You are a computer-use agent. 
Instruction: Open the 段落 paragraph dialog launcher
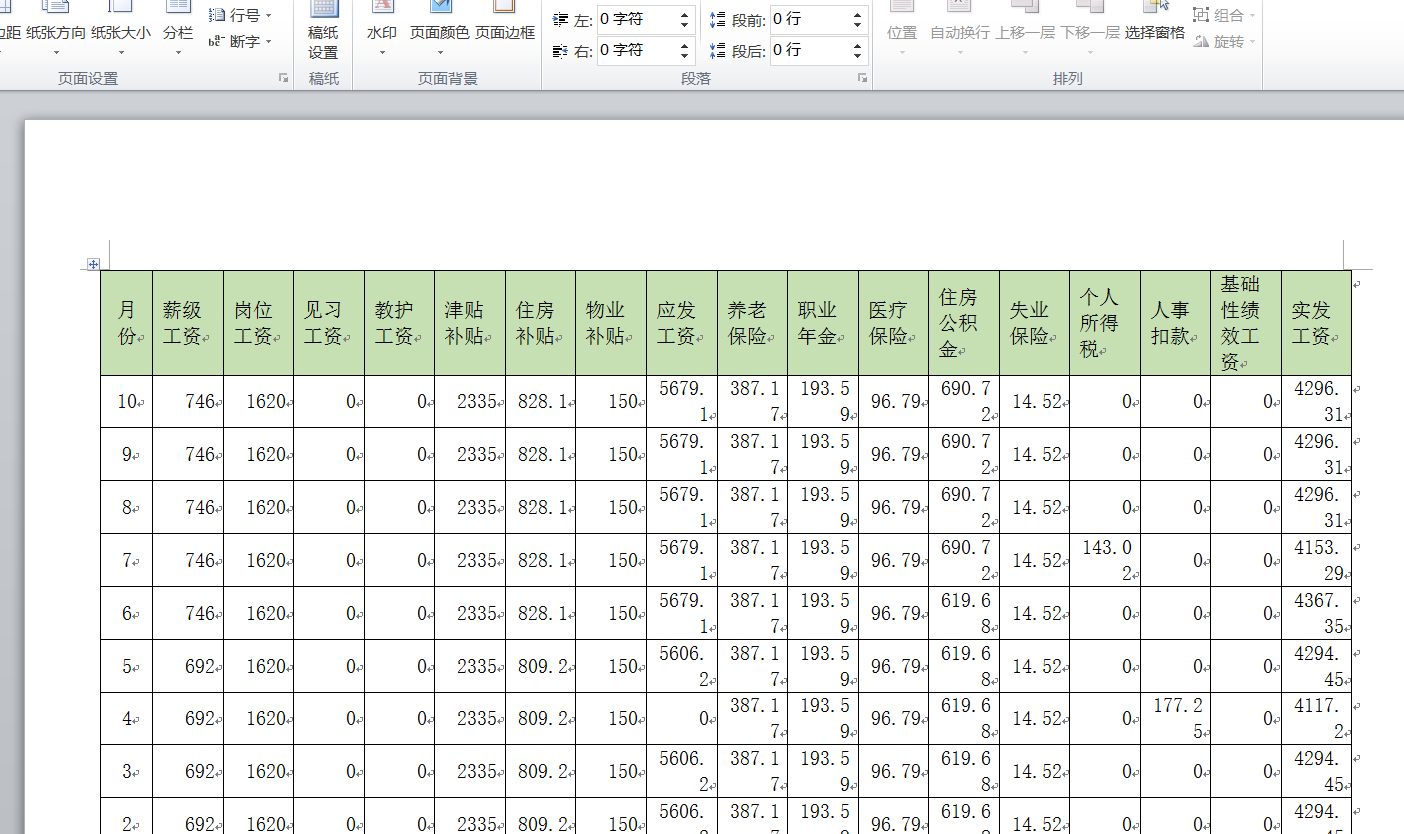(862, 78)
